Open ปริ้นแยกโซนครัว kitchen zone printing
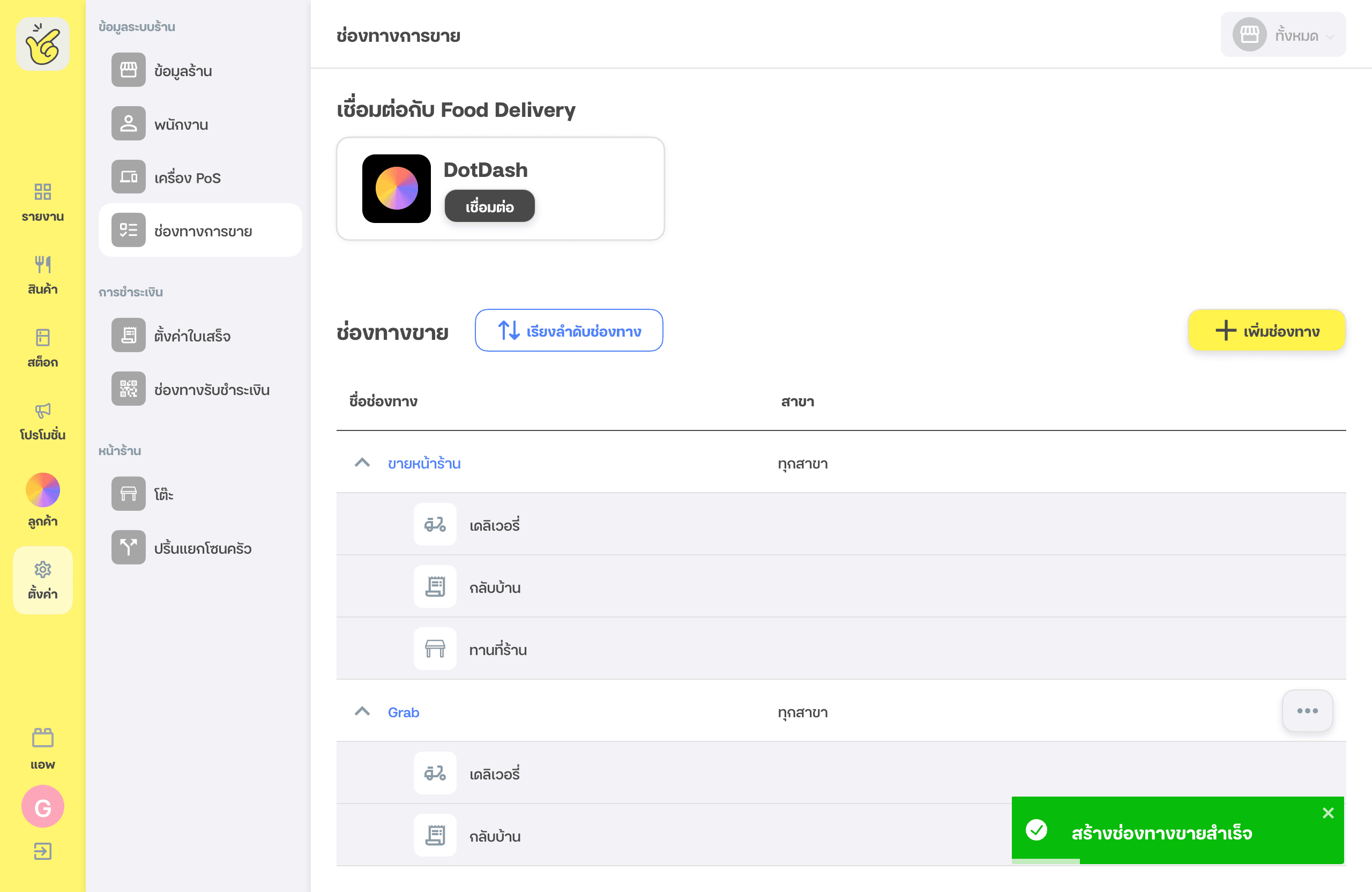The image size is (1372, 892). pyautogui.click(x=200, y=547)
